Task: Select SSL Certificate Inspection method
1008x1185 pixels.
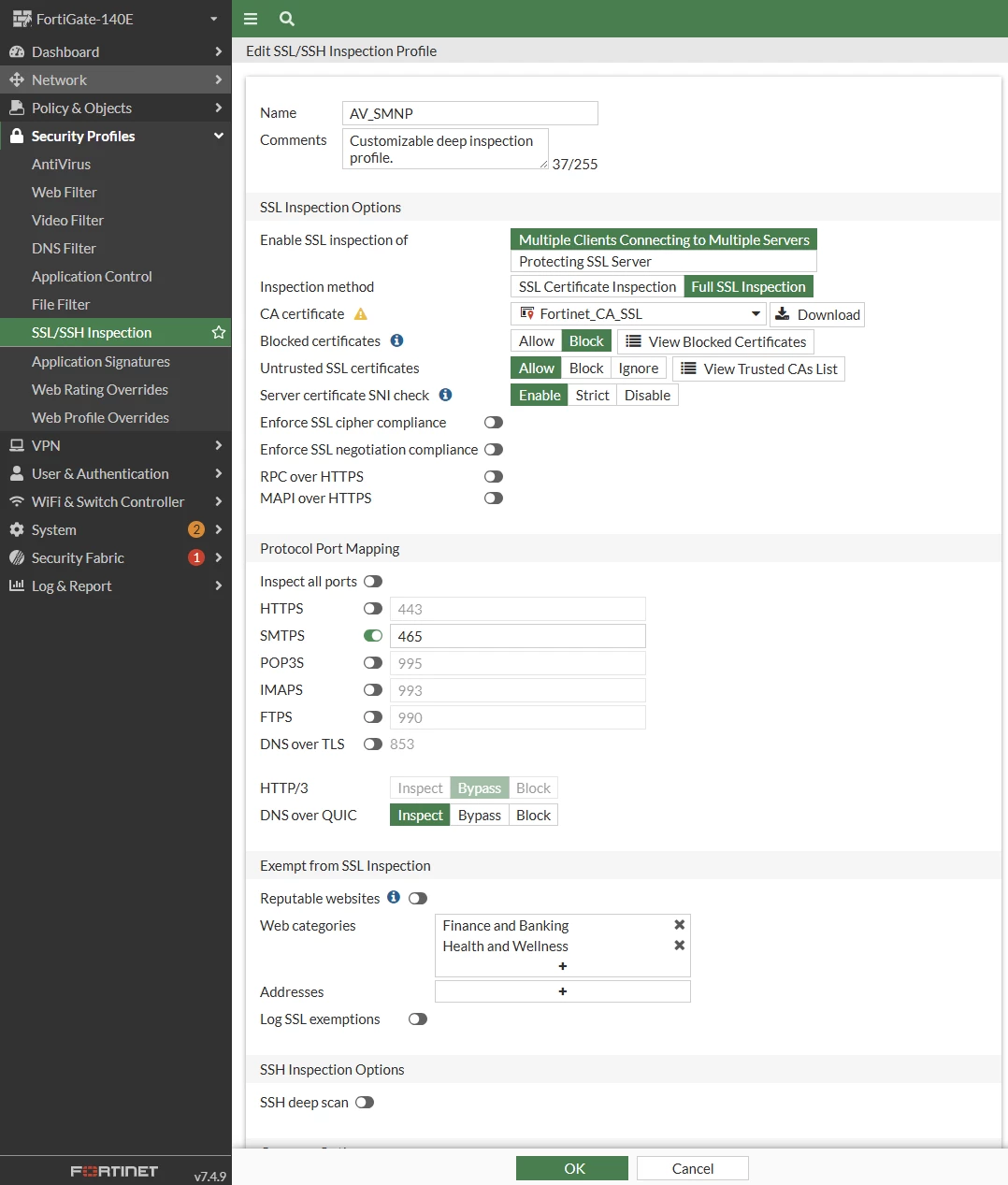Action: click(x=598, y=286)
